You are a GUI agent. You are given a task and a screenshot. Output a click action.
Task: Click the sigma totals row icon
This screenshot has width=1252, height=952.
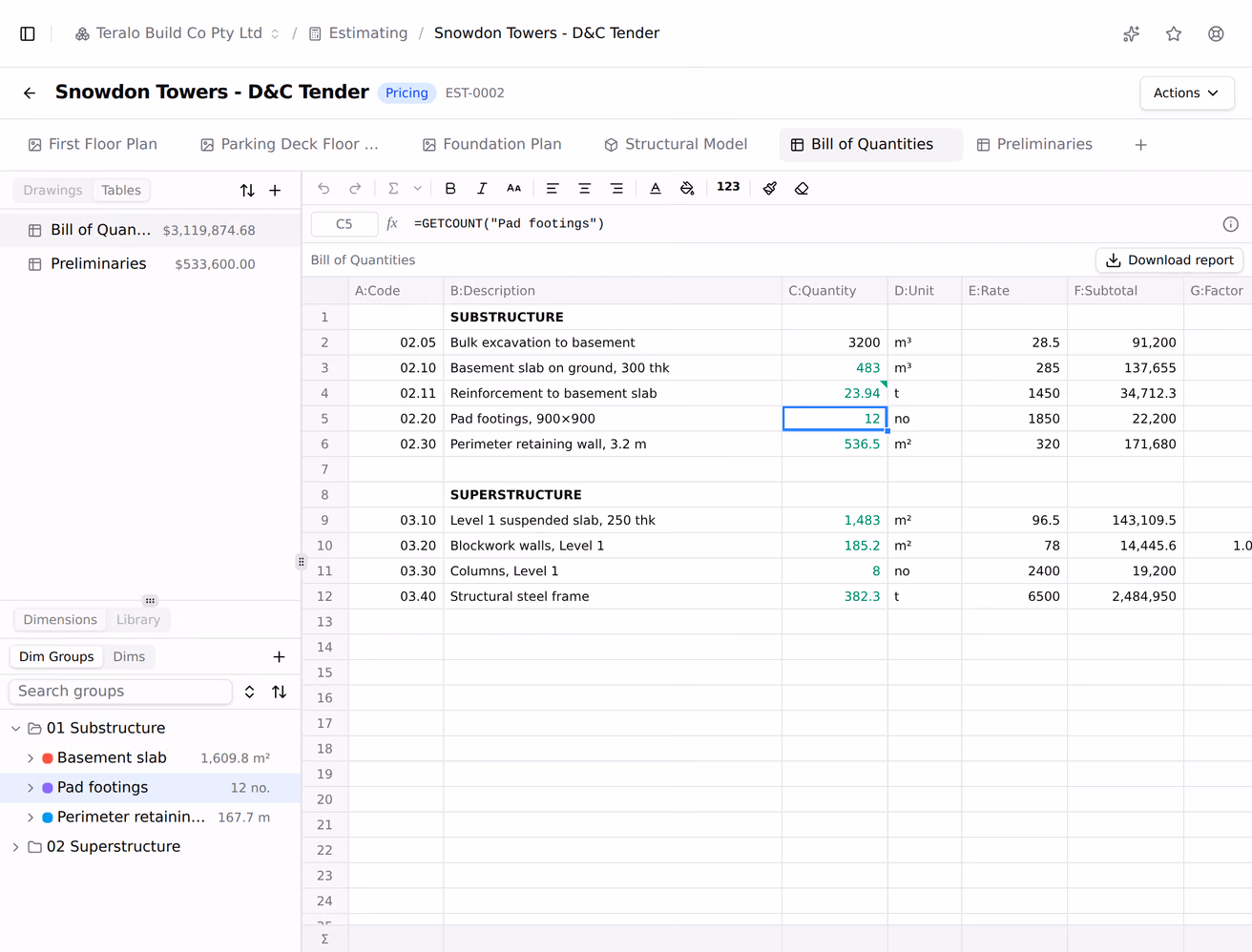point(324,939)
